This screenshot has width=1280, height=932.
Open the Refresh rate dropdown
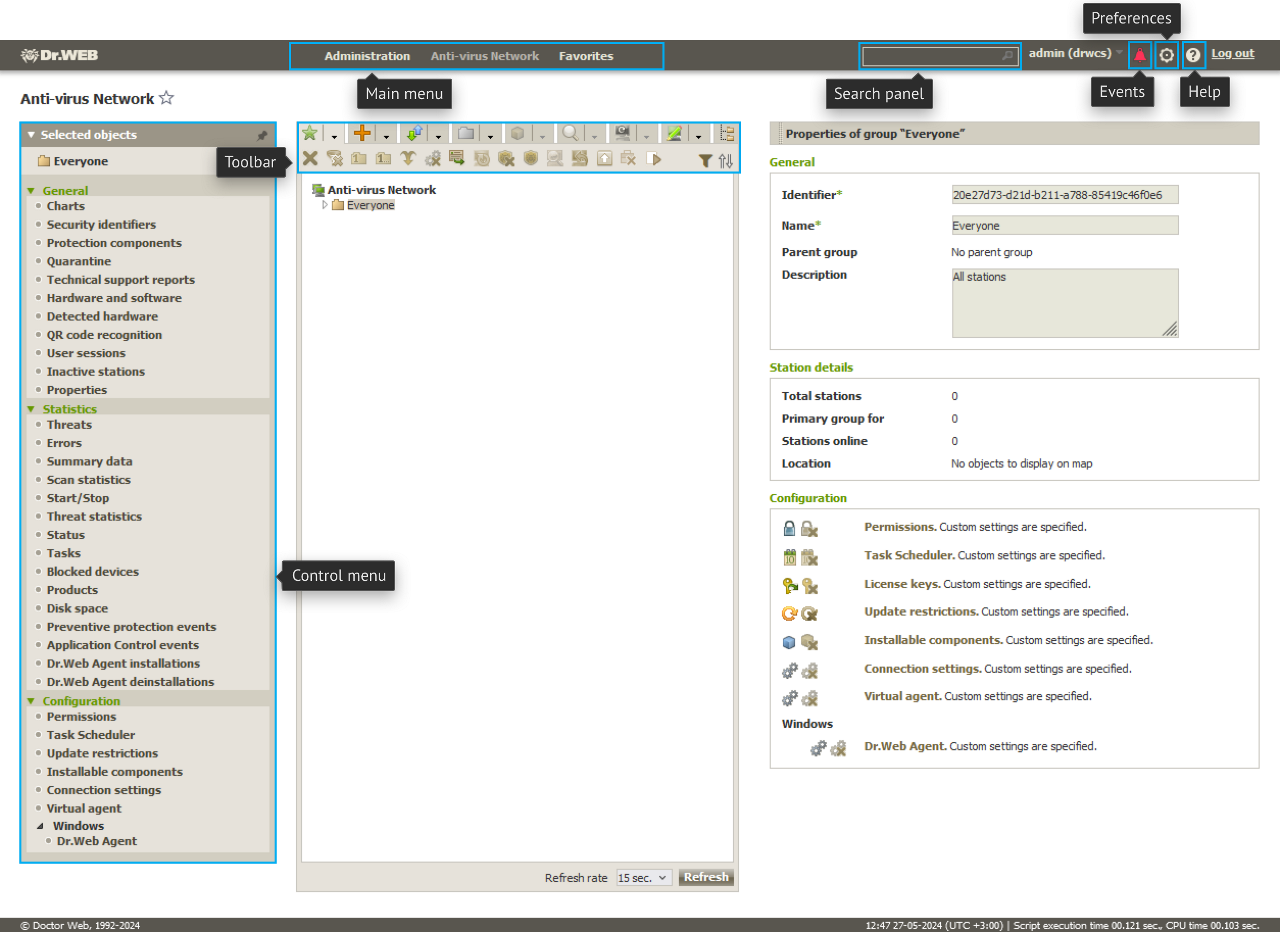pyautogui.click(x=644, y=878)
